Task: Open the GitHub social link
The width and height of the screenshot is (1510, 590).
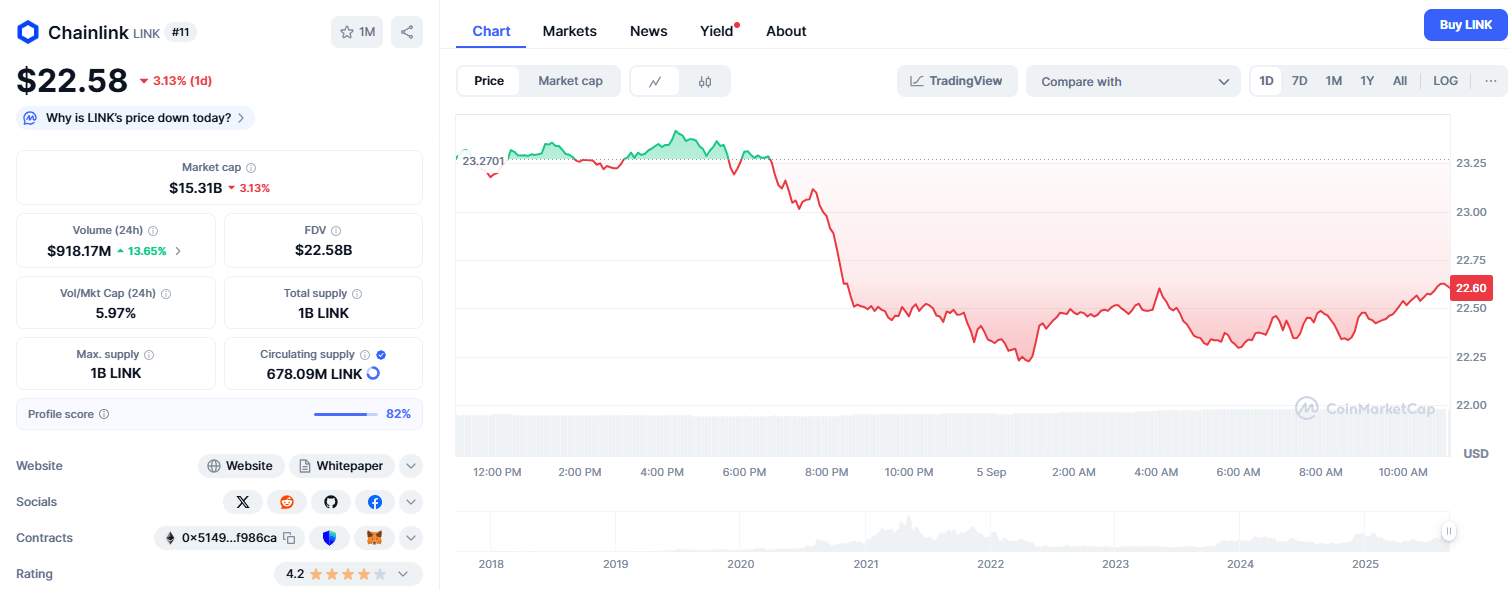Action: coord(331,502)
